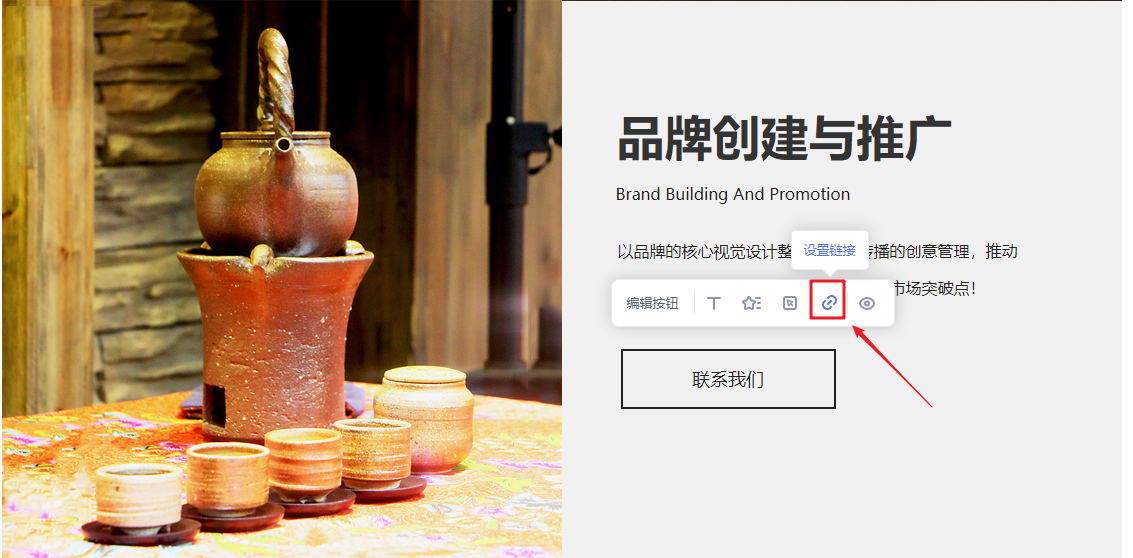Click the 联系我们 button

coord(728,379)
